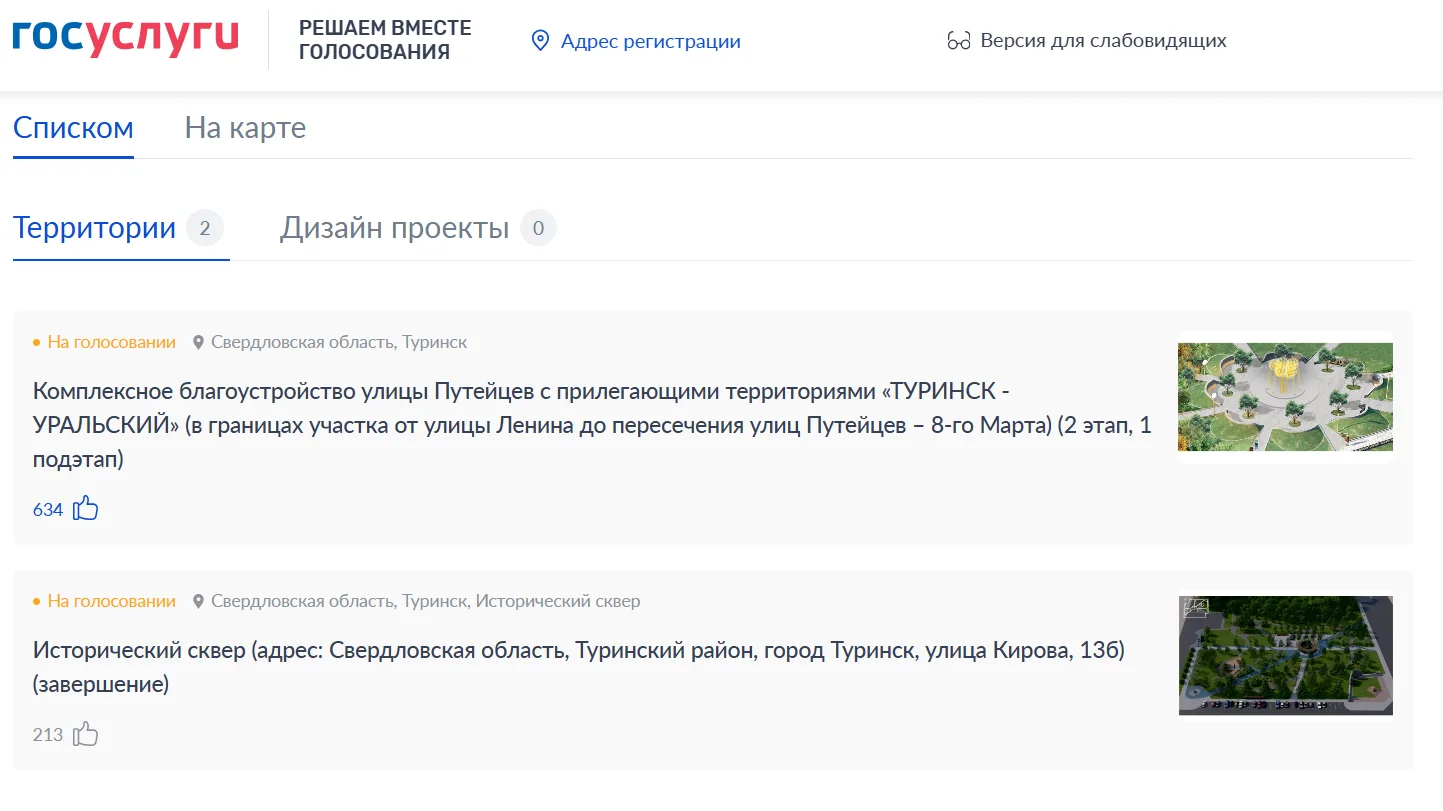Click the glasses icon for visually impaired version
The image size is (1443, 811).
(x=958, y=41)
